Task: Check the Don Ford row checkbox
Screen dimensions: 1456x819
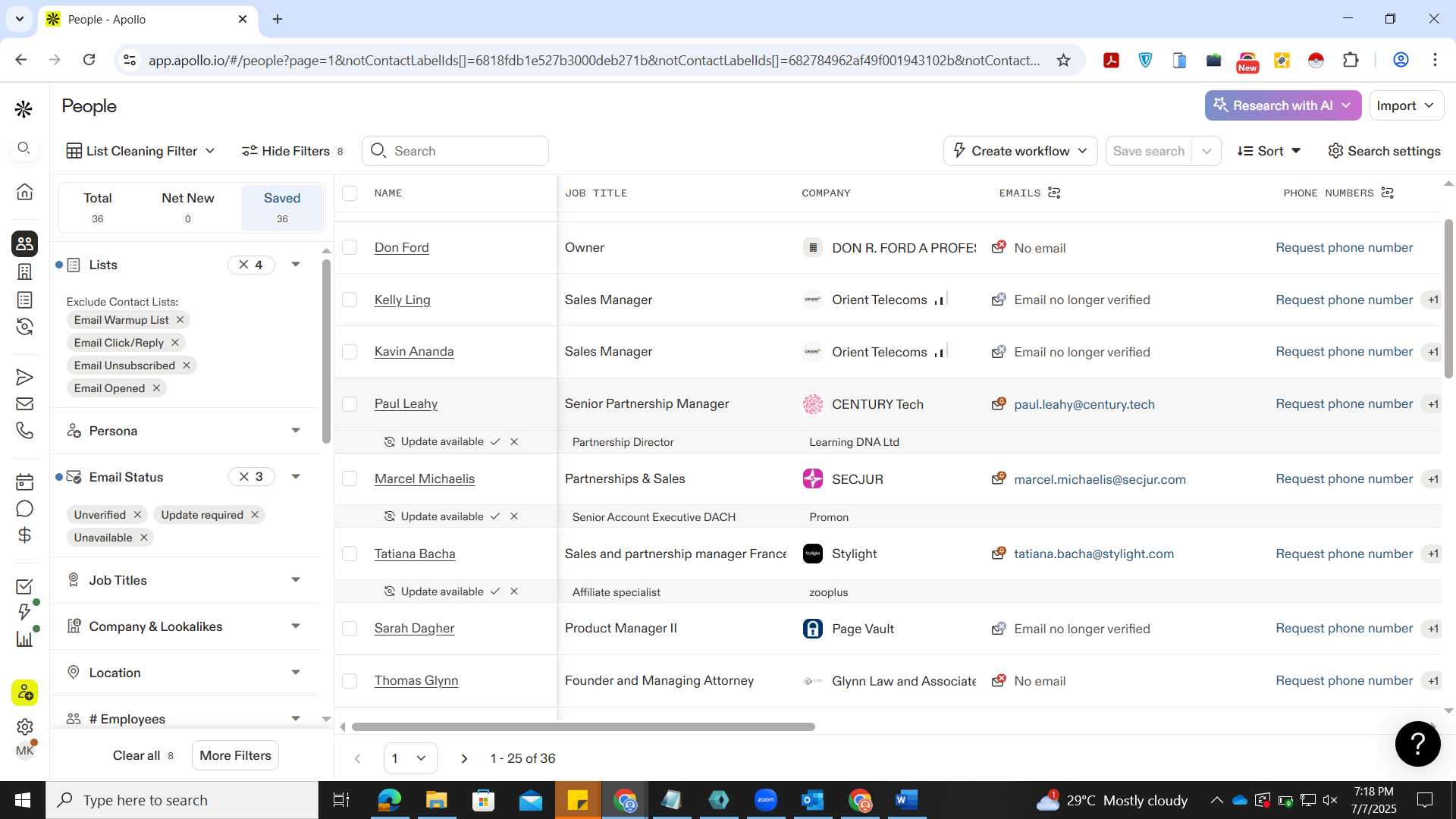Action: click(x=350, y=247)
